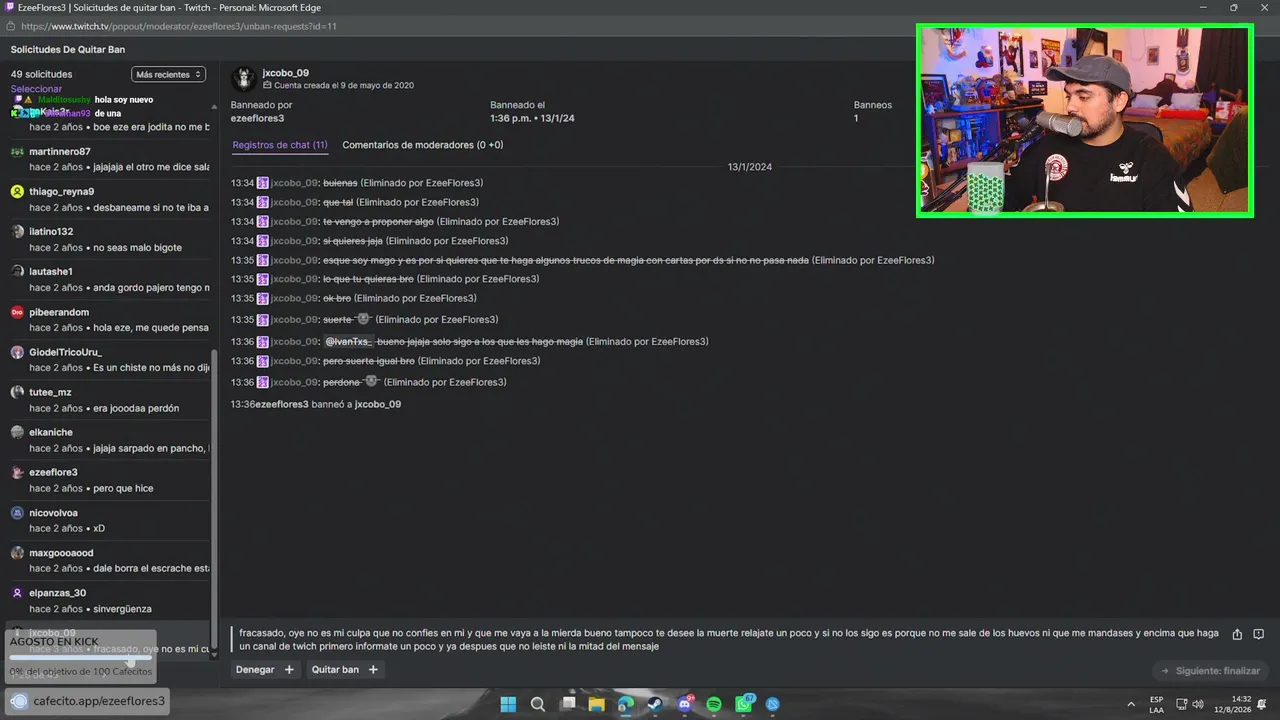Open WhatsApp from the taskbar
Screen dimensions: 1280x720
744,704
